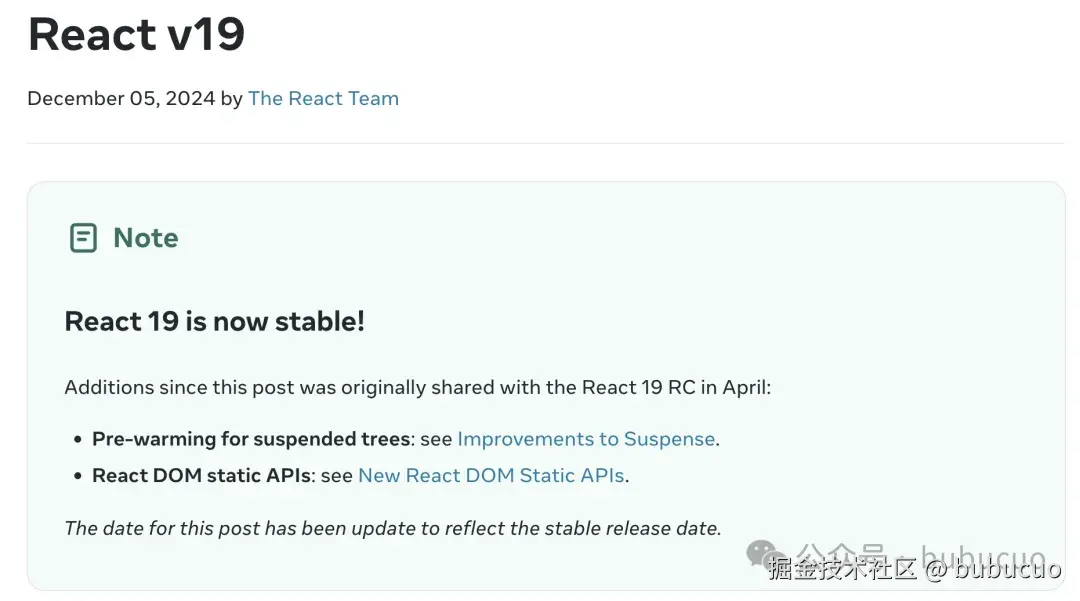Image resolution: width=1080 pixels, height=601 pixels.
Task: Select the green Note label
Action: (146, 238)
